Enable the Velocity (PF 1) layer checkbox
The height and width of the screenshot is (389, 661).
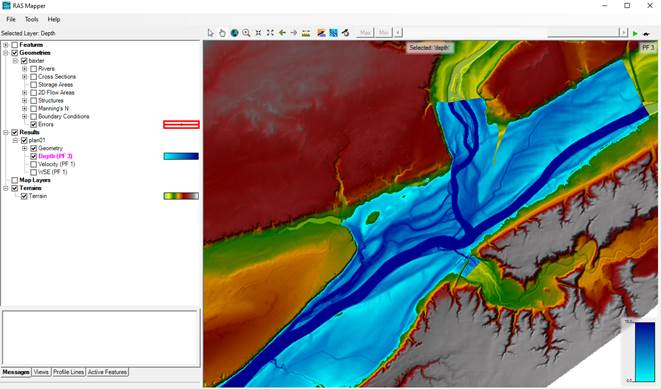point(34,164)
